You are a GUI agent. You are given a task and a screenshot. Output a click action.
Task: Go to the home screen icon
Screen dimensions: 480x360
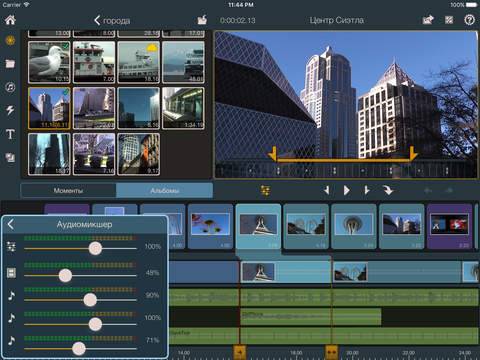coord(10,20)
